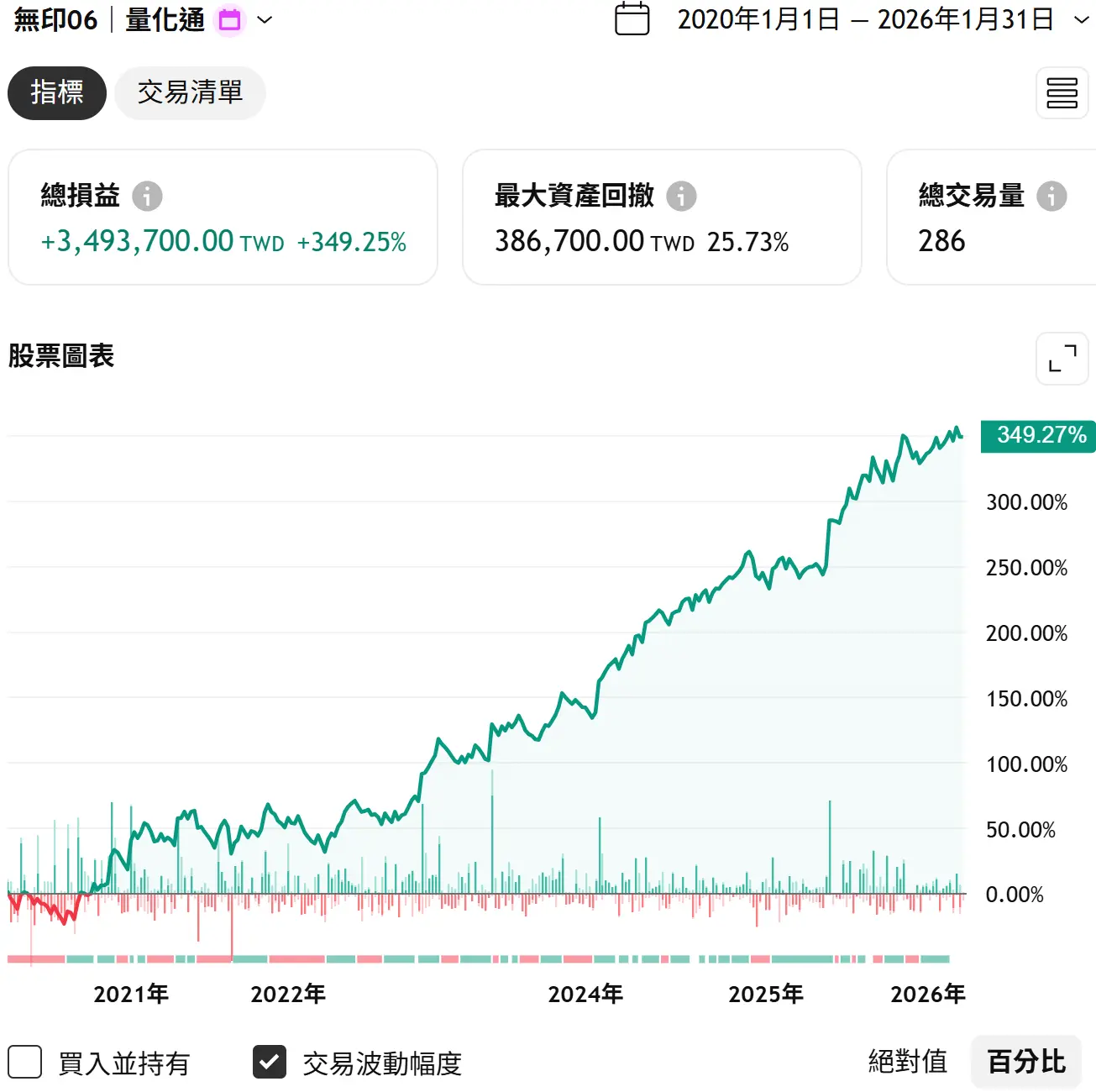Open the 交易清單 tab
Viewport: 1096px width, 1092px height.
click(x=190, y=93)
